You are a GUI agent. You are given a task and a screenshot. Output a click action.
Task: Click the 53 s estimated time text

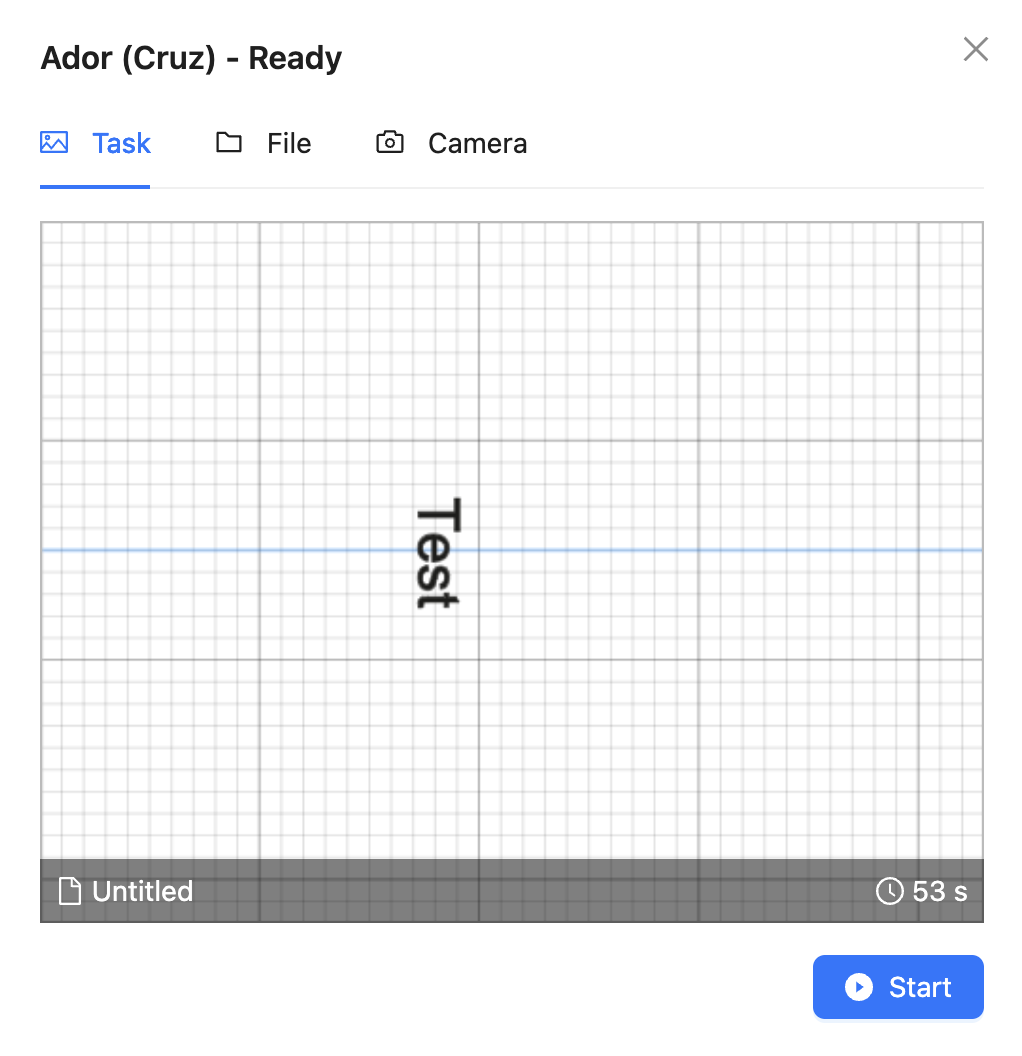[x=940, y=891]
